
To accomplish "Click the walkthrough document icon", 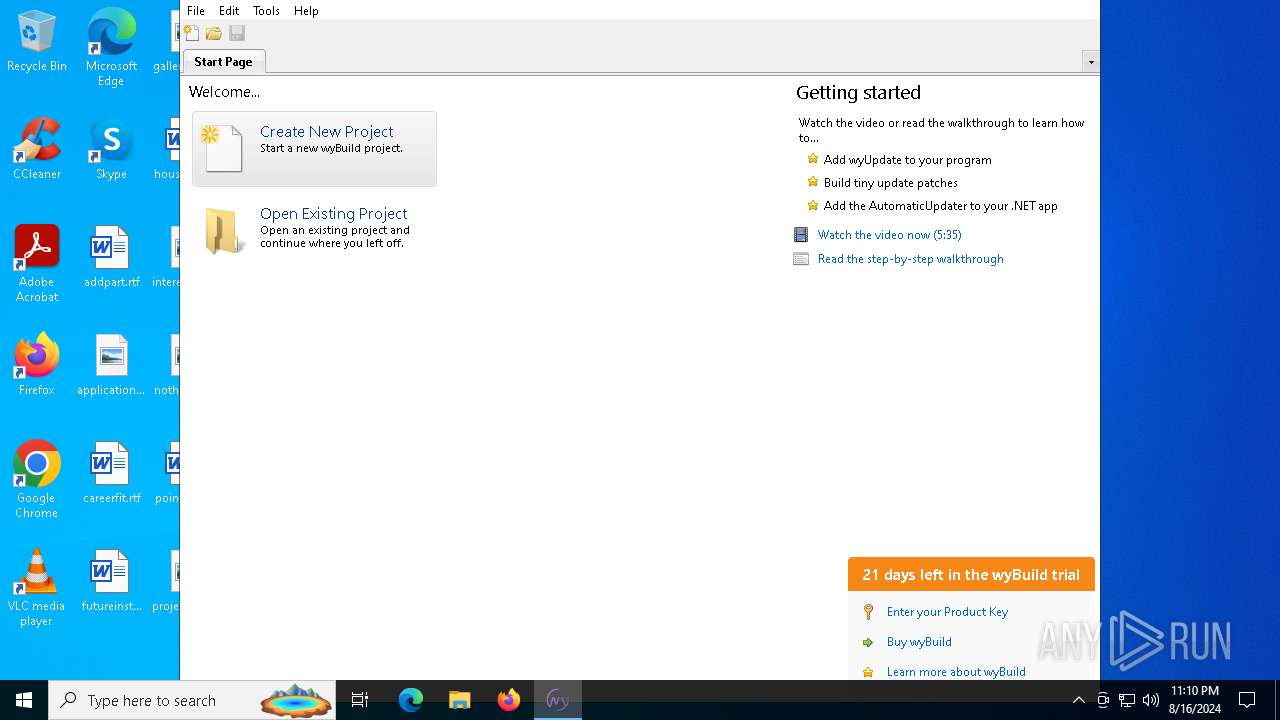I will (801, 259).
